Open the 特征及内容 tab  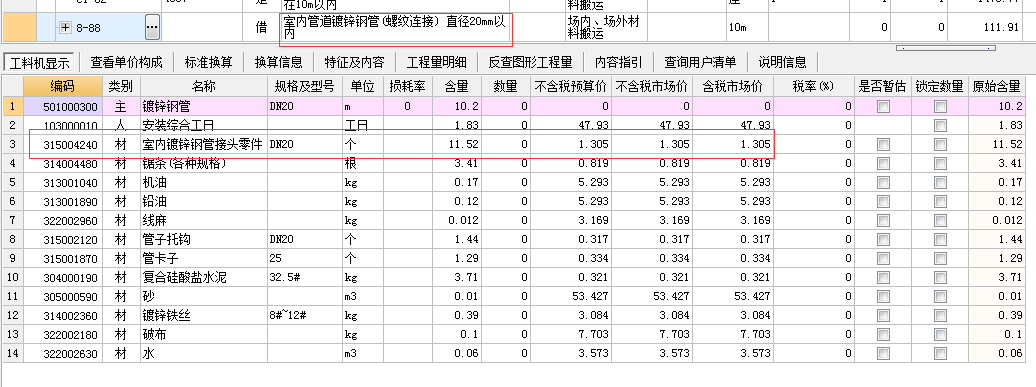(x=354, y=62)
